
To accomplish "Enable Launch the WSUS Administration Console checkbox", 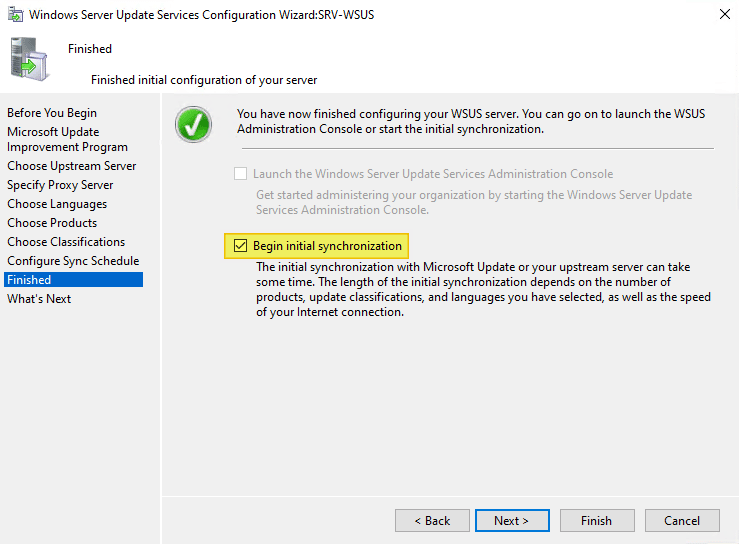I will pos(240,174).
